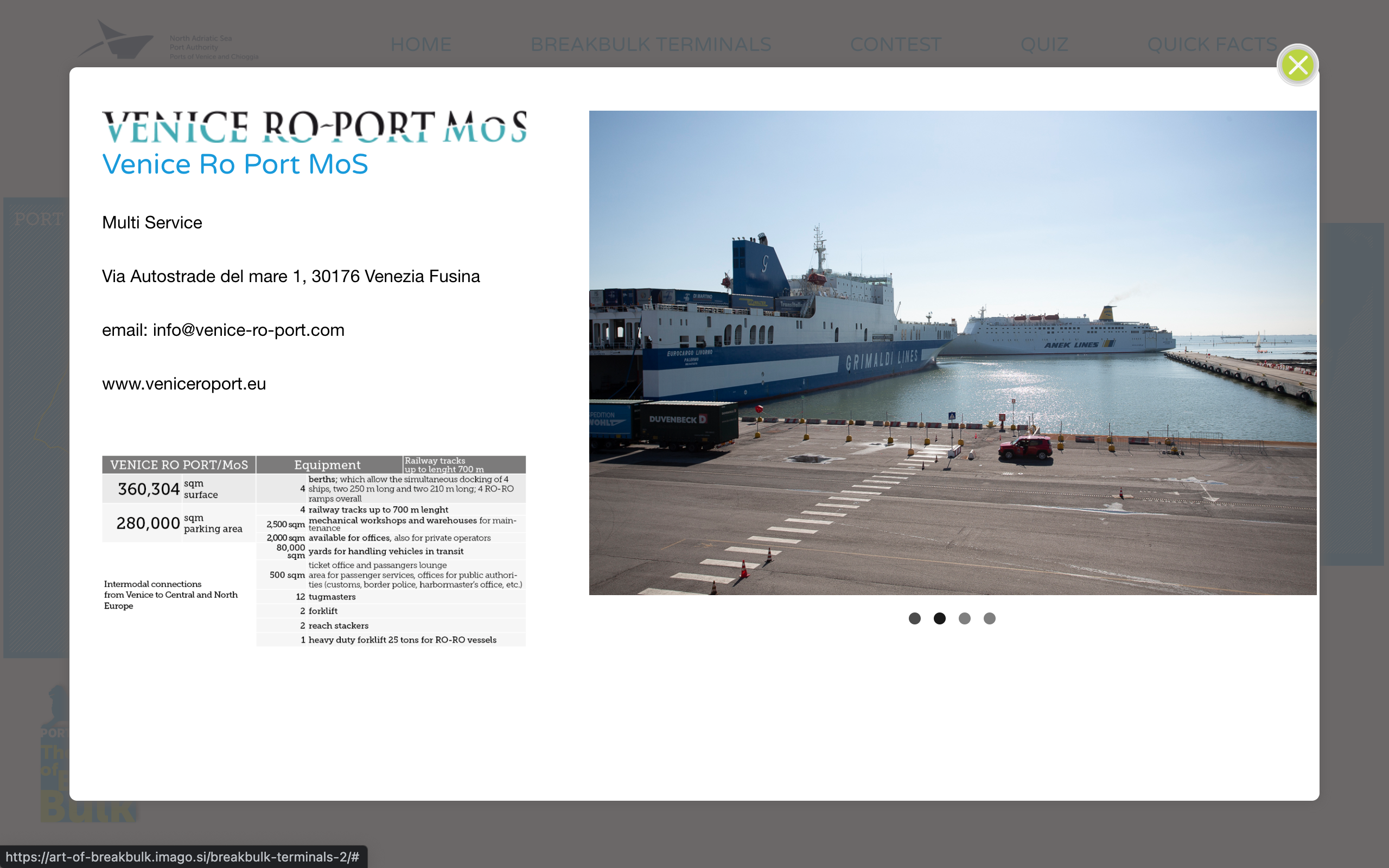Click the Venice Ro Port MoS heading
The height and width of the screenshot is (868, 1389).
(235, 164)
